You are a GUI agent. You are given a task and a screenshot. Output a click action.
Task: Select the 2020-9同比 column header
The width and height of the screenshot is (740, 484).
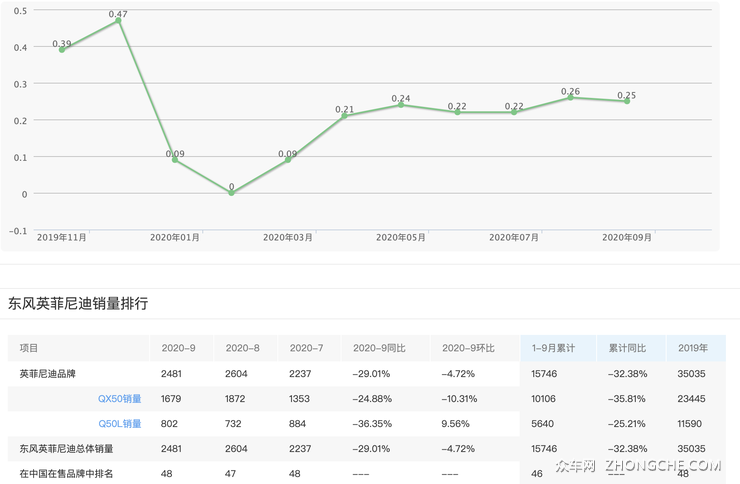click(379, 348)
